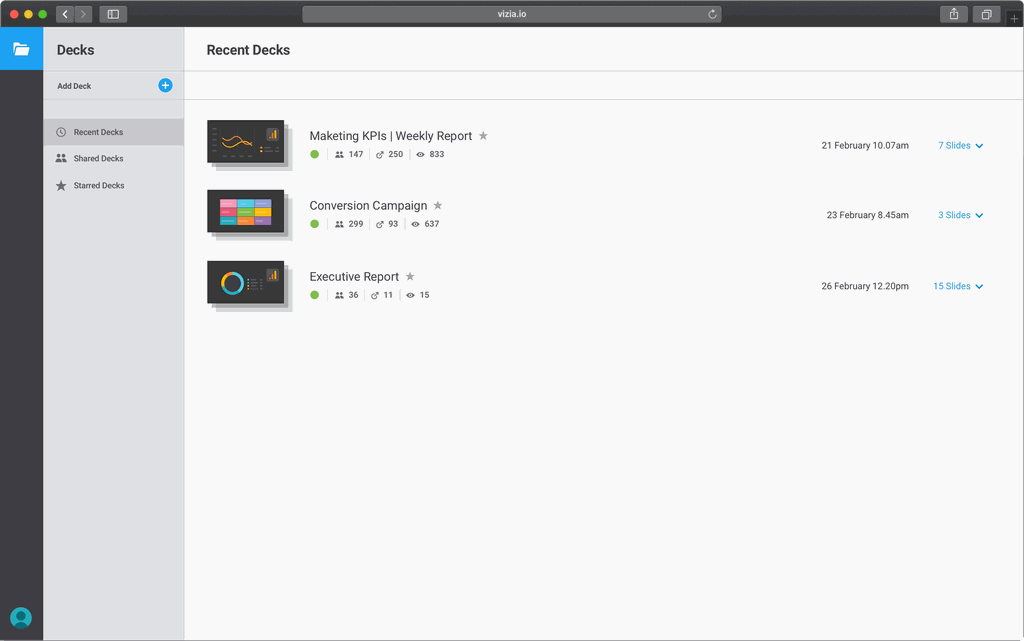Toggle star on Conversion Campaign deck
1024x641 pixels.
[x=437, y=206]
